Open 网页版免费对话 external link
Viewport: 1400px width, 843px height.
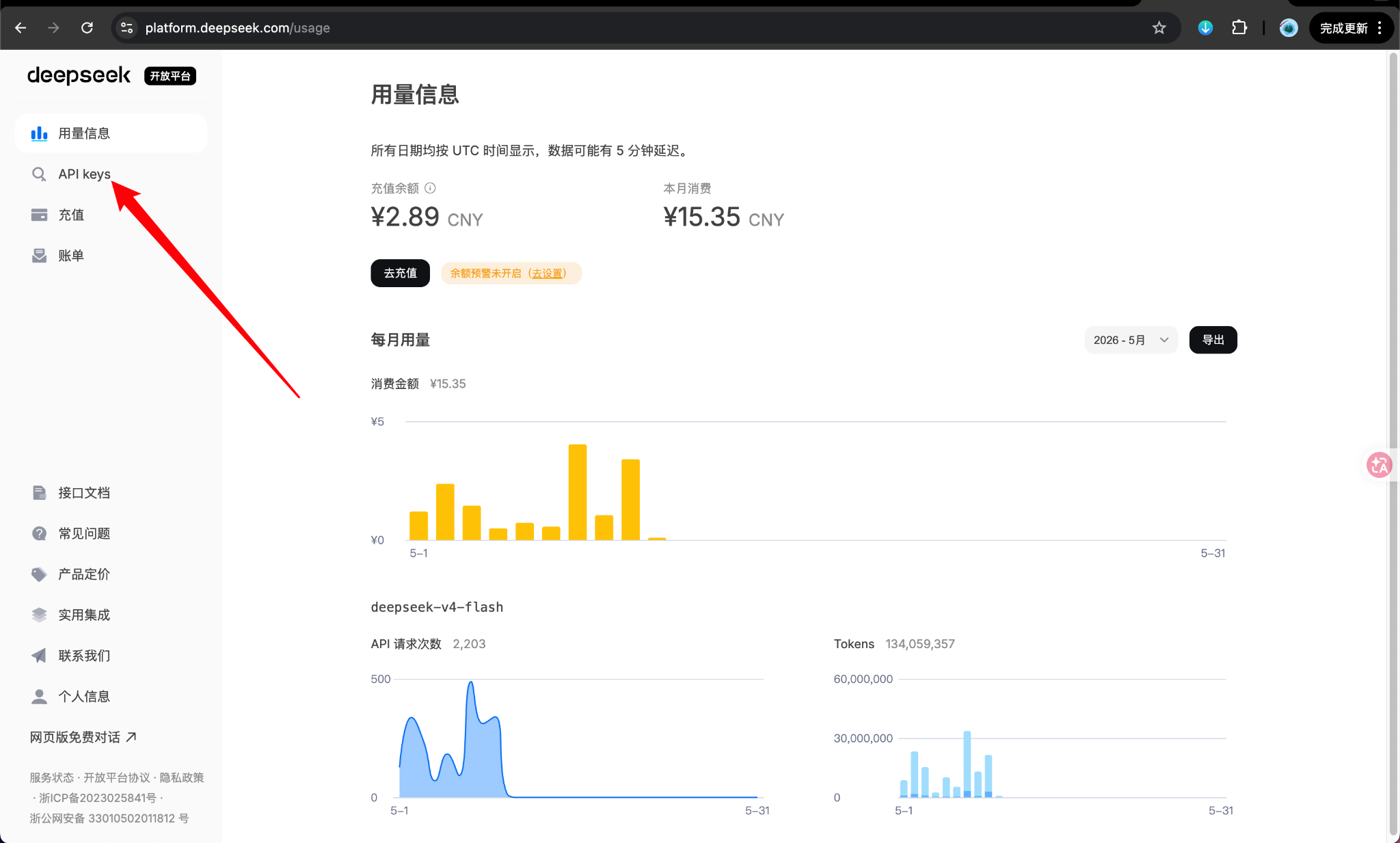pyautogui.click(x=83, y=737)
